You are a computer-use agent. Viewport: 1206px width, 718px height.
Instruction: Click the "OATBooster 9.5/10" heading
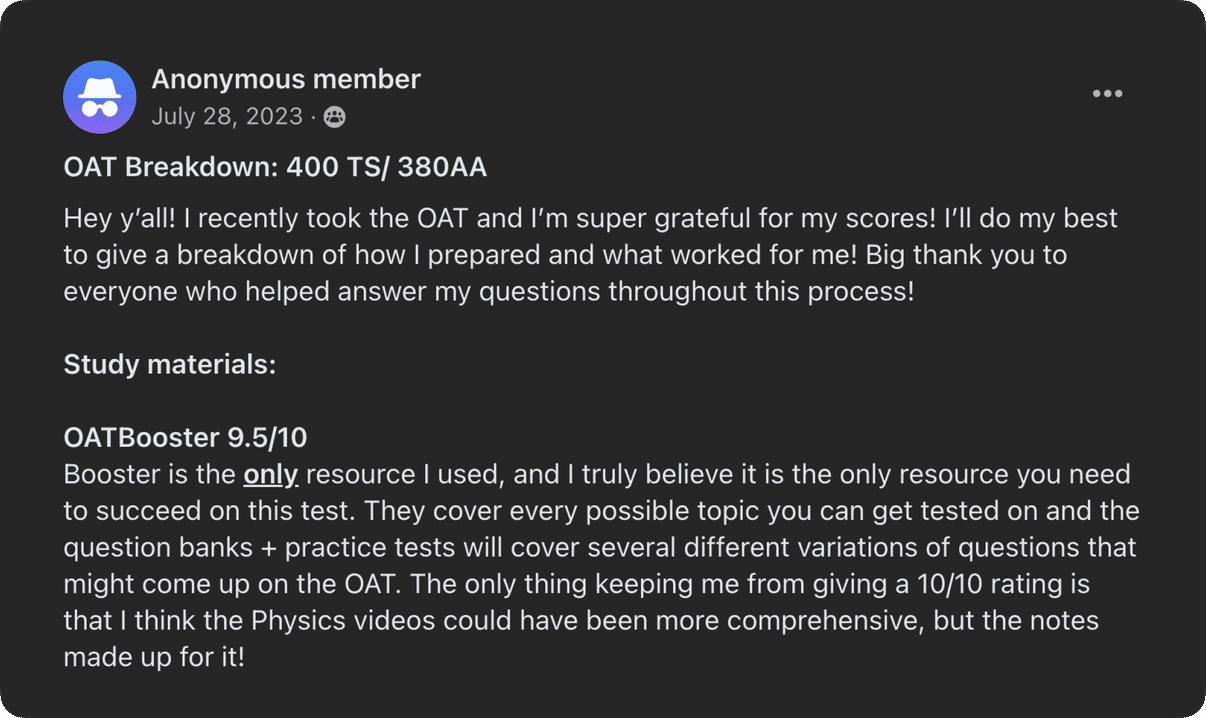point(185,437)
